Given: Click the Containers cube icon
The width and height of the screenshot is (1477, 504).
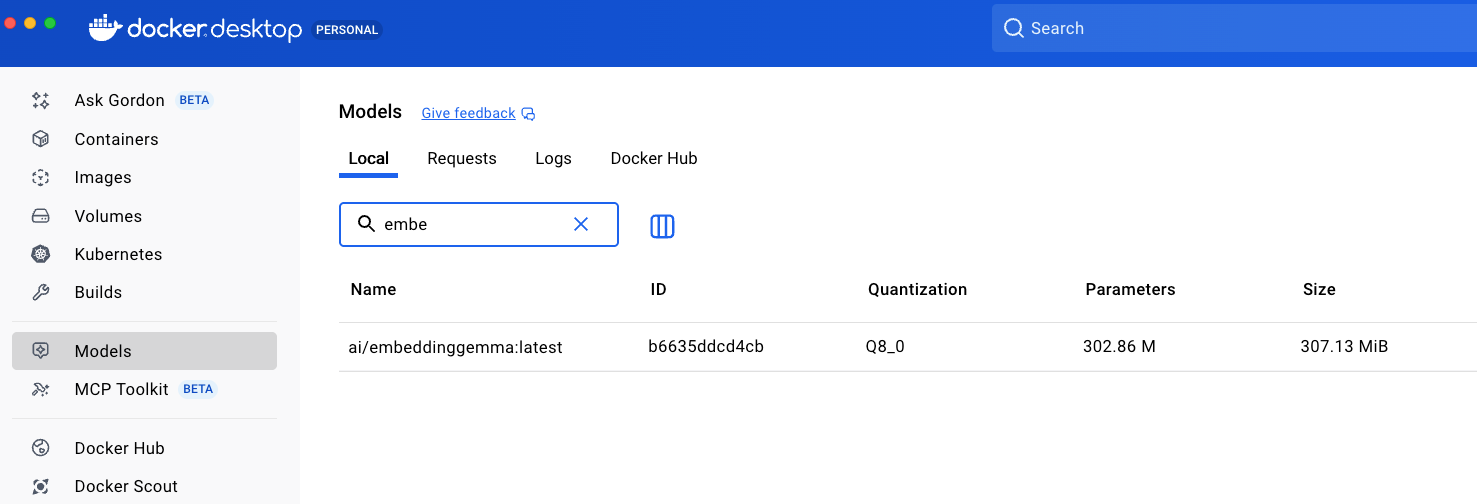Looking at the screenshot, I should [x=40, y=139].
